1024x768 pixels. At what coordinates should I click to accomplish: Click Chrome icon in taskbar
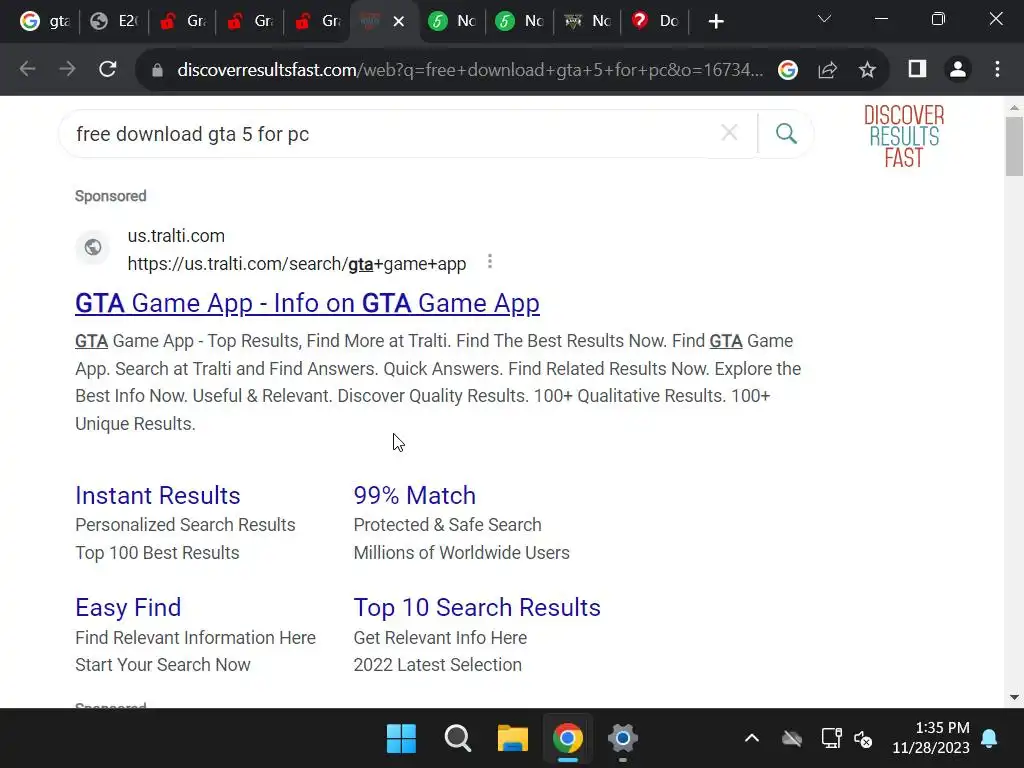tap(568, 738)
